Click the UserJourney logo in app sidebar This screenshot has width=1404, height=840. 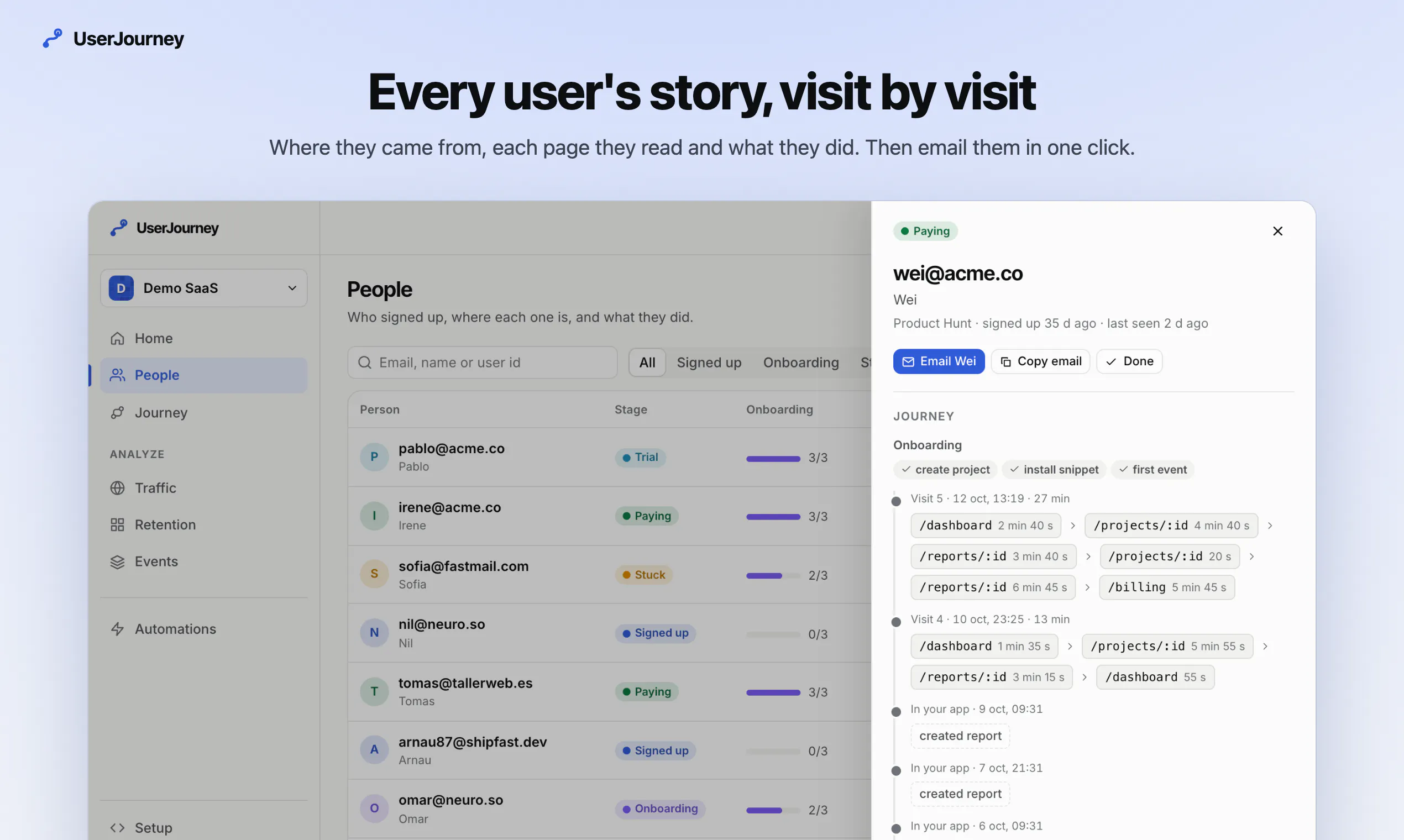[x=164, y=228]
